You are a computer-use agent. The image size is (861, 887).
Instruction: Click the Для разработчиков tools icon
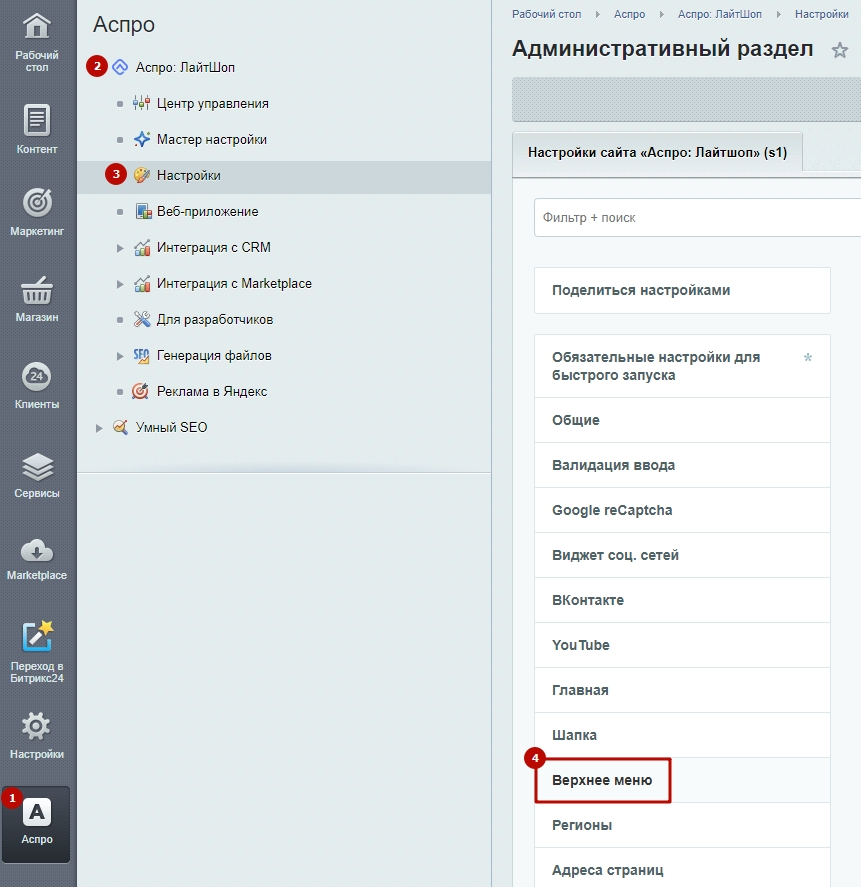coord(142,320)
